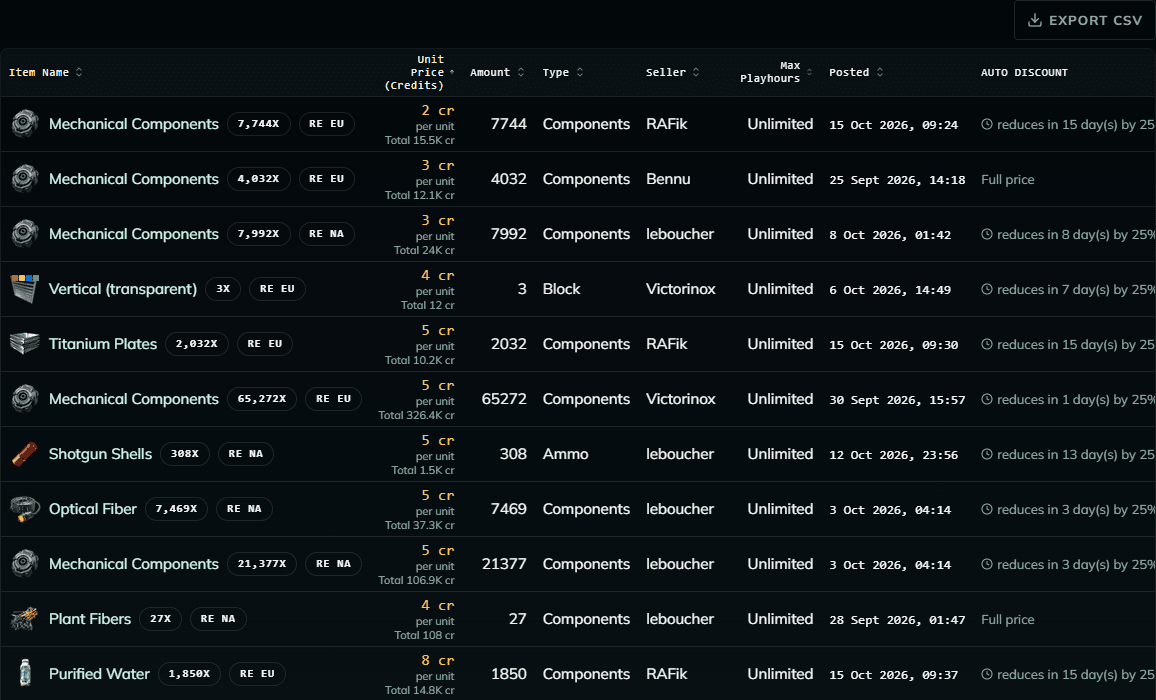Click the Shotgun Shells item icon

coord(24,454)
